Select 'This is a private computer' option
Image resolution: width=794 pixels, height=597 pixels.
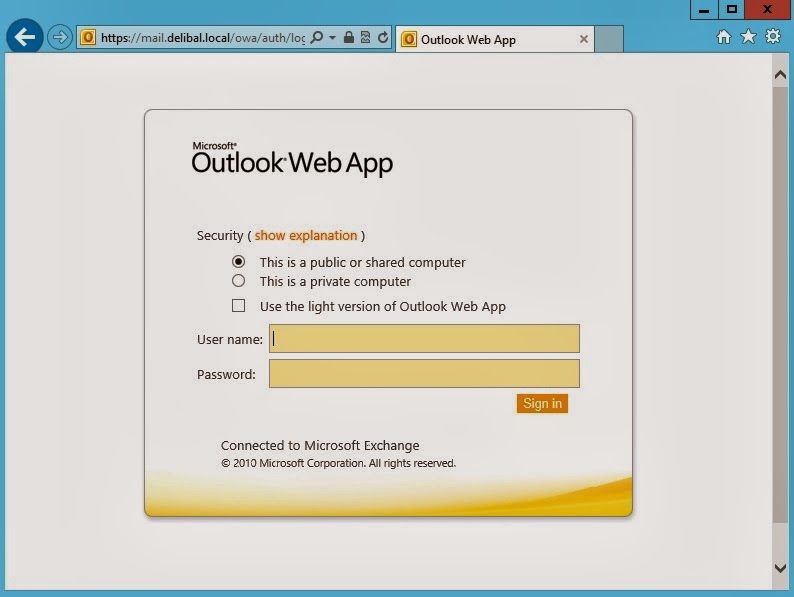pyautogui.click(x=238, y=281)
